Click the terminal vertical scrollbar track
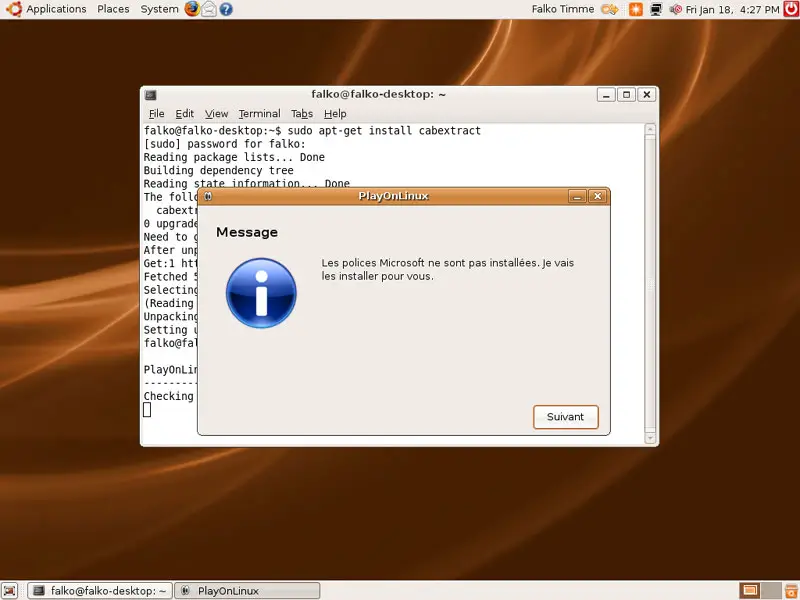The height and width of the screenshot is (600, 800). pos(650,284)
